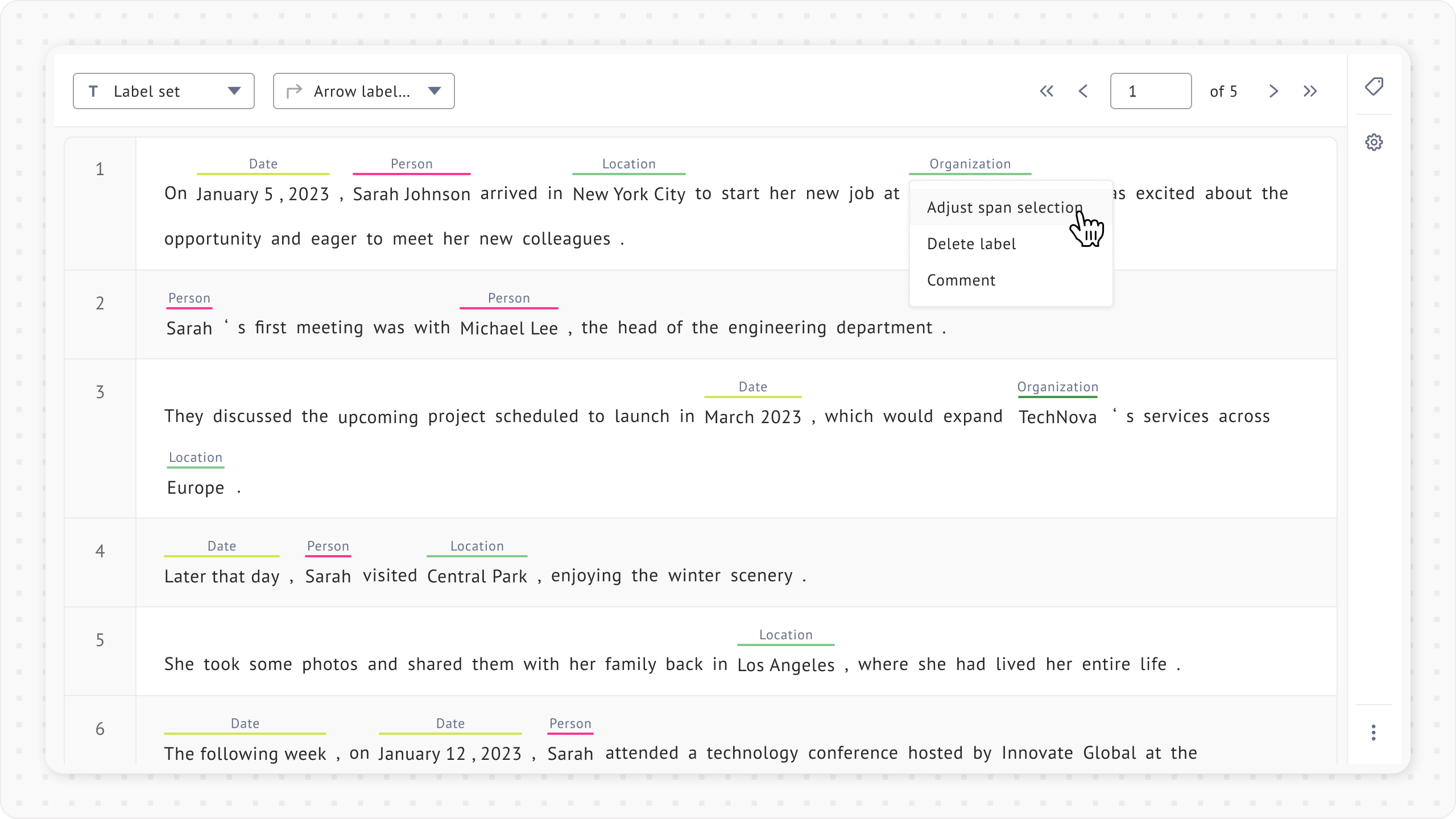Open settings gear in right sidebar
The height and width of the screenshot is (819, 1456).
pos(1374,142)
